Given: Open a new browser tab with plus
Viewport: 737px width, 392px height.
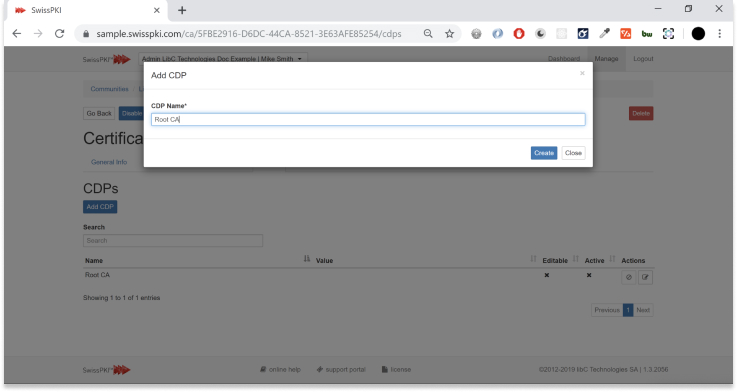Looking at the screenshot, I should pyautogui.click(x=182, y=10).
